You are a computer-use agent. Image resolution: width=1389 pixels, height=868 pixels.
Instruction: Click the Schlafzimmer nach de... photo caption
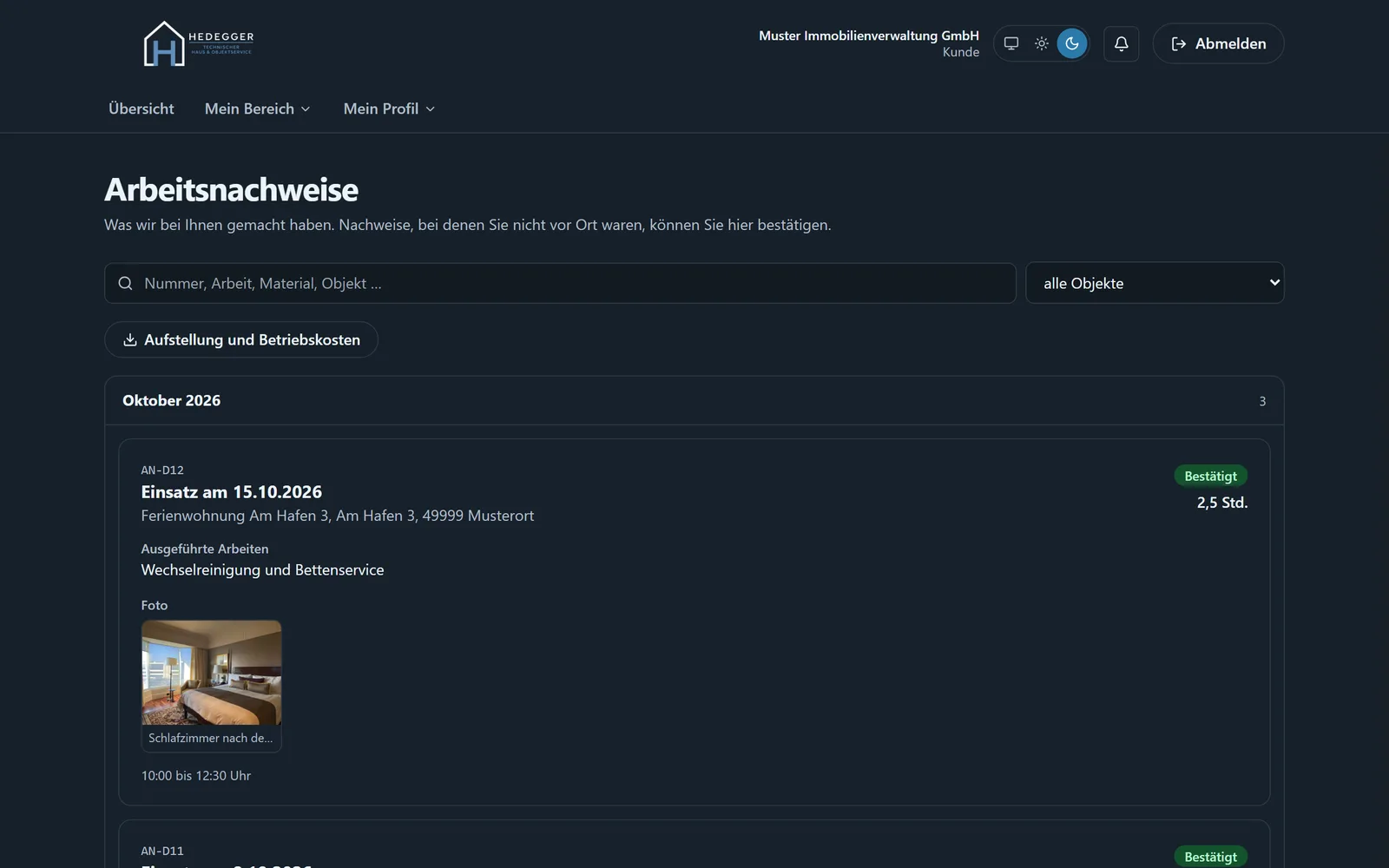tap(211, 738)
